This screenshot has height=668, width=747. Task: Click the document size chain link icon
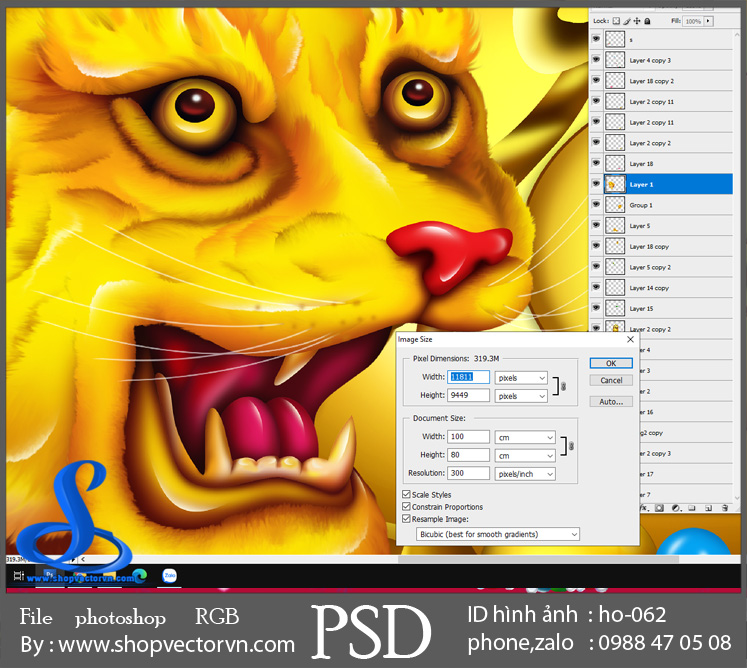point(571,446)
